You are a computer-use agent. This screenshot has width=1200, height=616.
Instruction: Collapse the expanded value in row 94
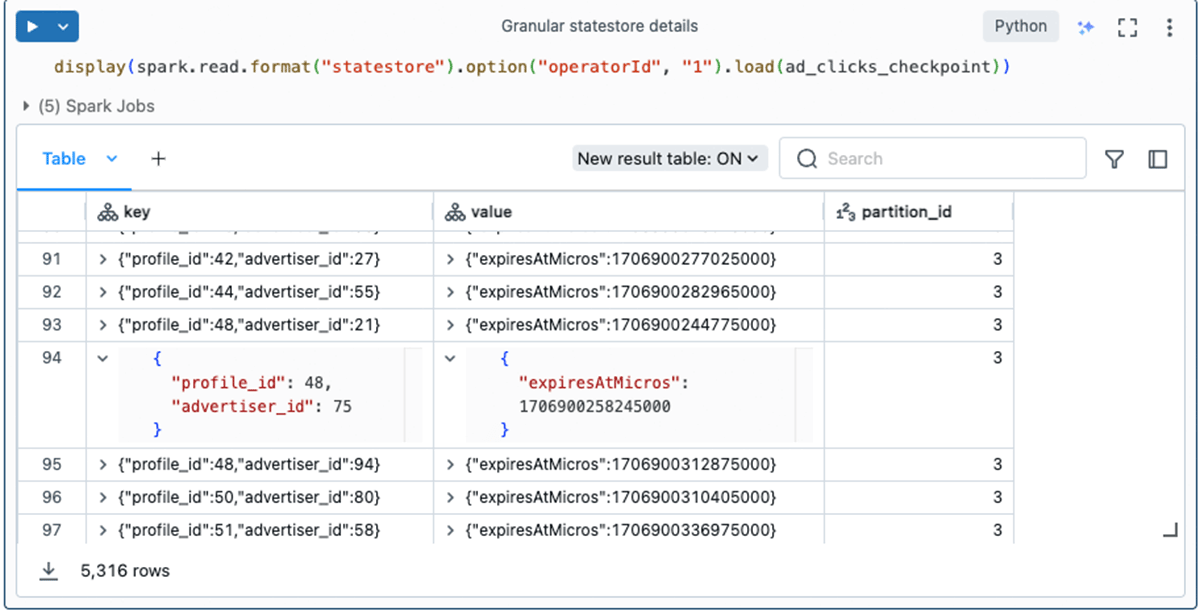[450, 359]
